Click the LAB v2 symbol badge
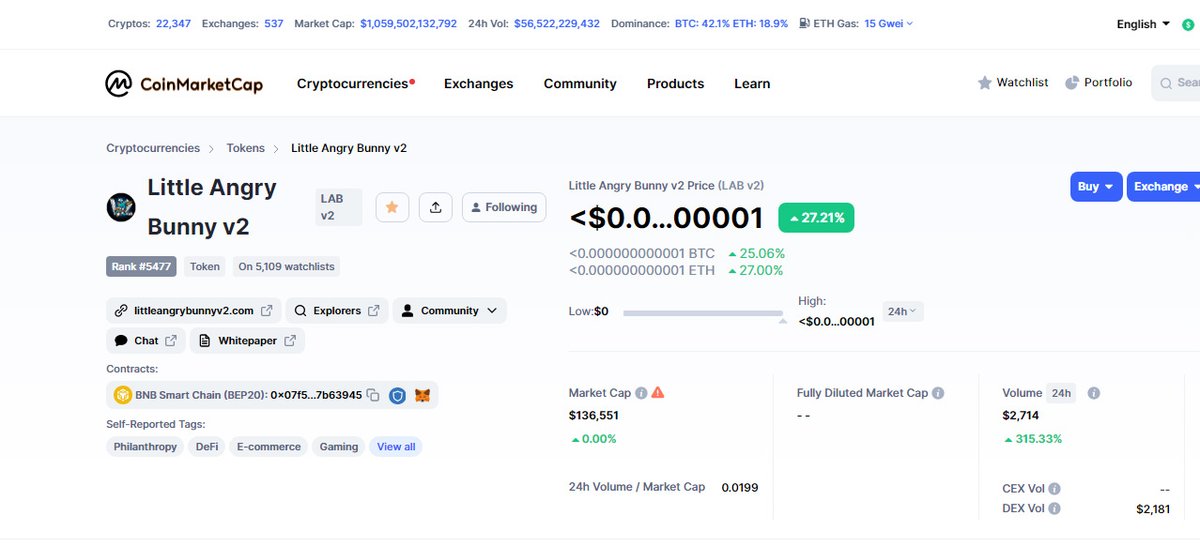Image resolution: width=1200 pixels, height=546 pixels. (338, 207)
